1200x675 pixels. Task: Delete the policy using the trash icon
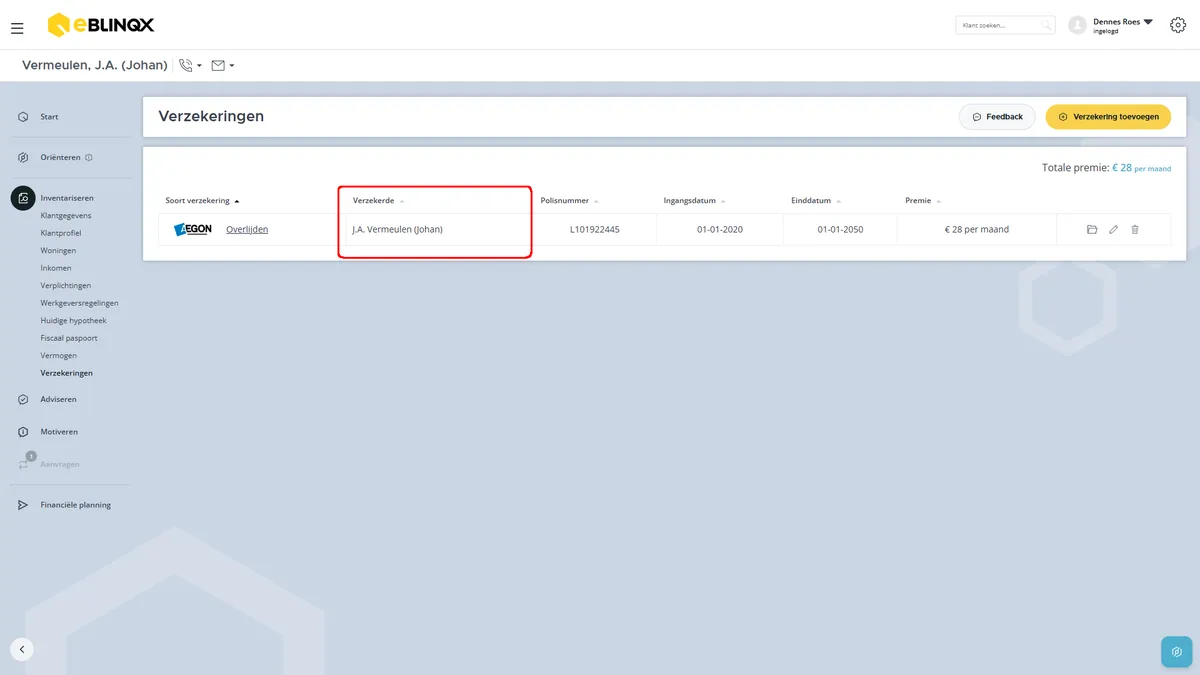coord(1135,230)
